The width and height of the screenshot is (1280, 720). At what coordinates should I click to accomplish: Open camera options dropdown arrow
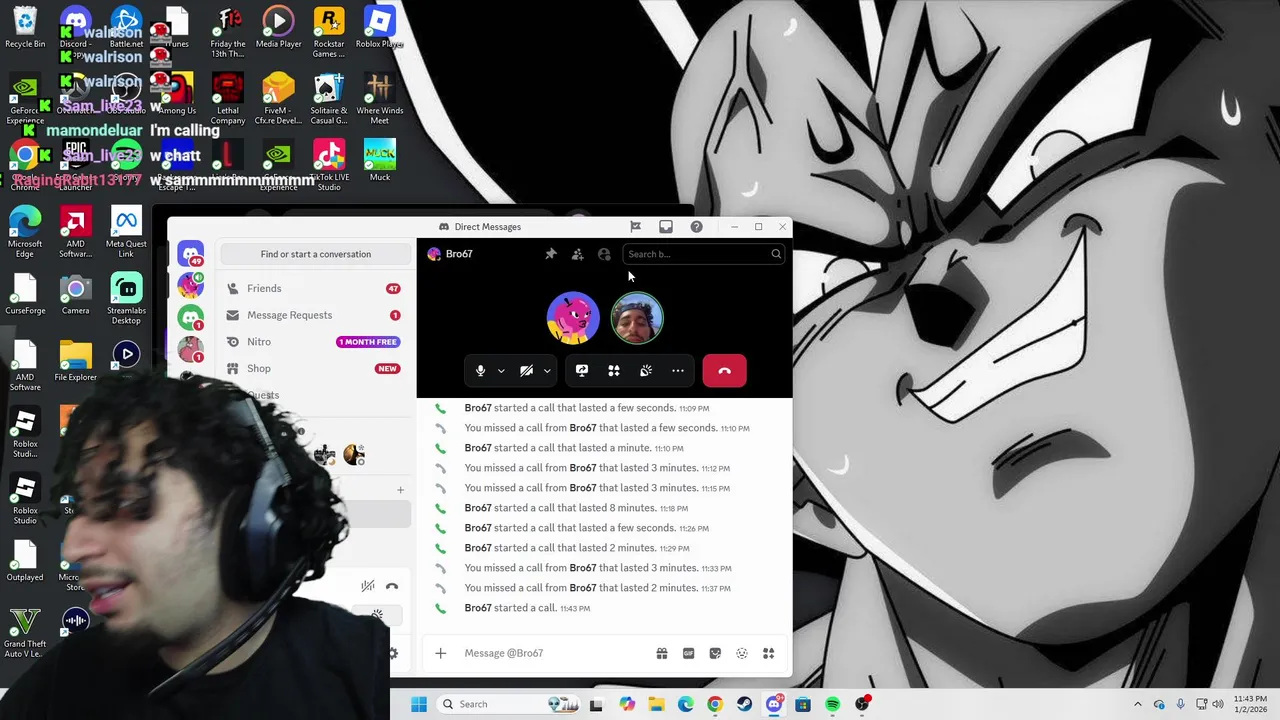(x=547, y=371)
